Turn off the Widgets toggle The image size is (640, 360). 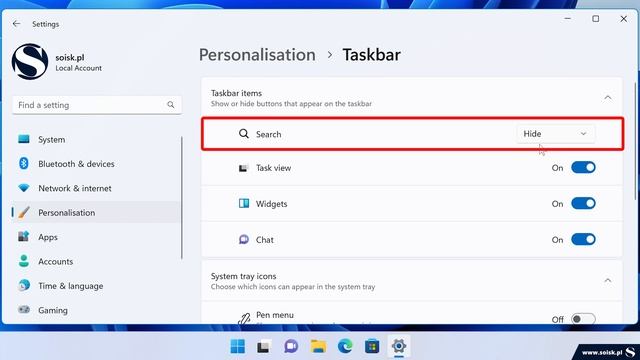583,203
